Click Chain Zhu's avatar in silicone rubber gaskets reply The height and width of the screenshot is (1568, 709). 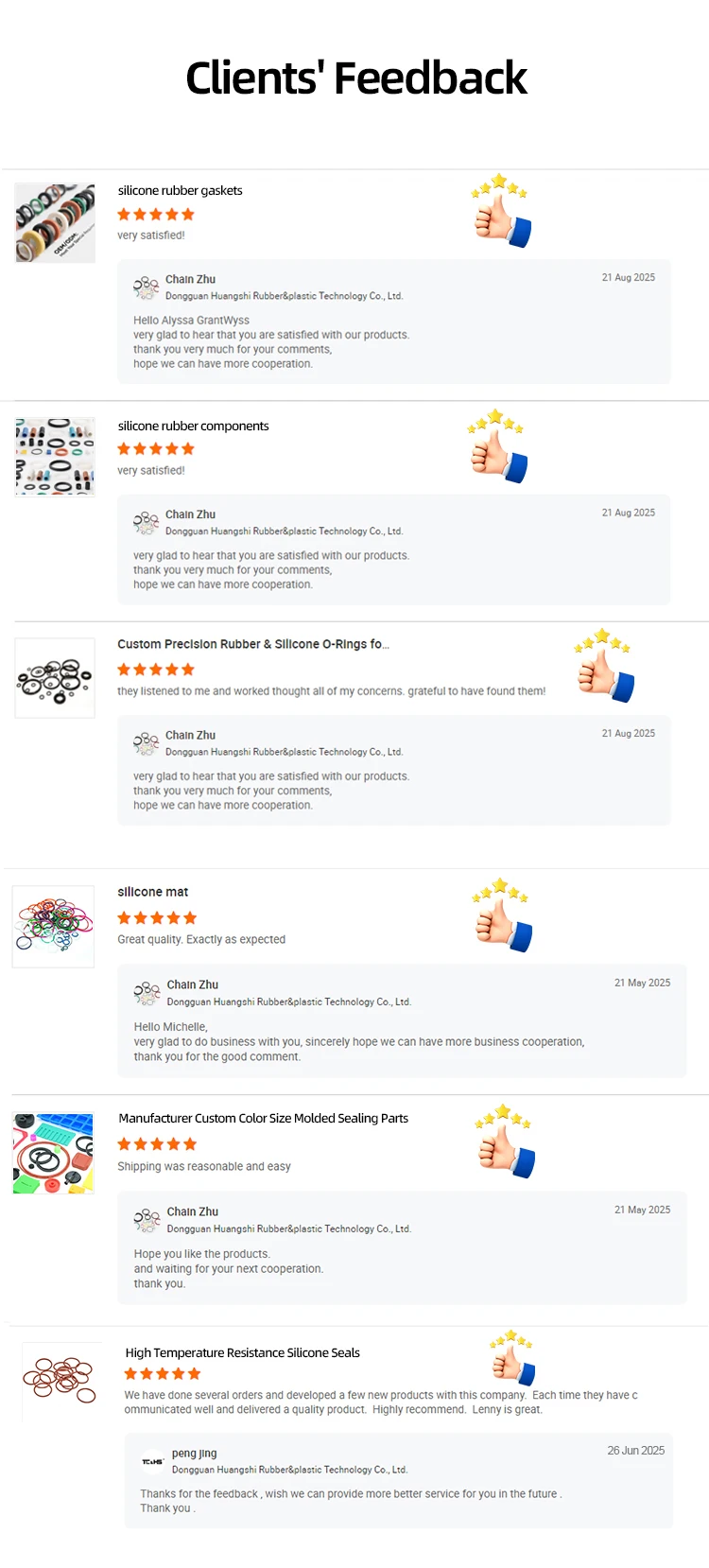click(147, 287)
